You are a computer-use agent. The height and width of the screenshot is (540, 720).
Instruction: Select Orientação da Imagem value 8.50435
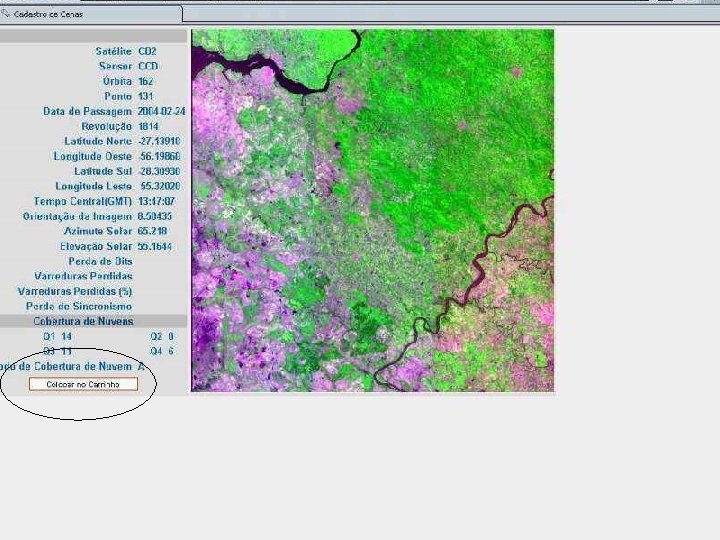click(155, 216)
